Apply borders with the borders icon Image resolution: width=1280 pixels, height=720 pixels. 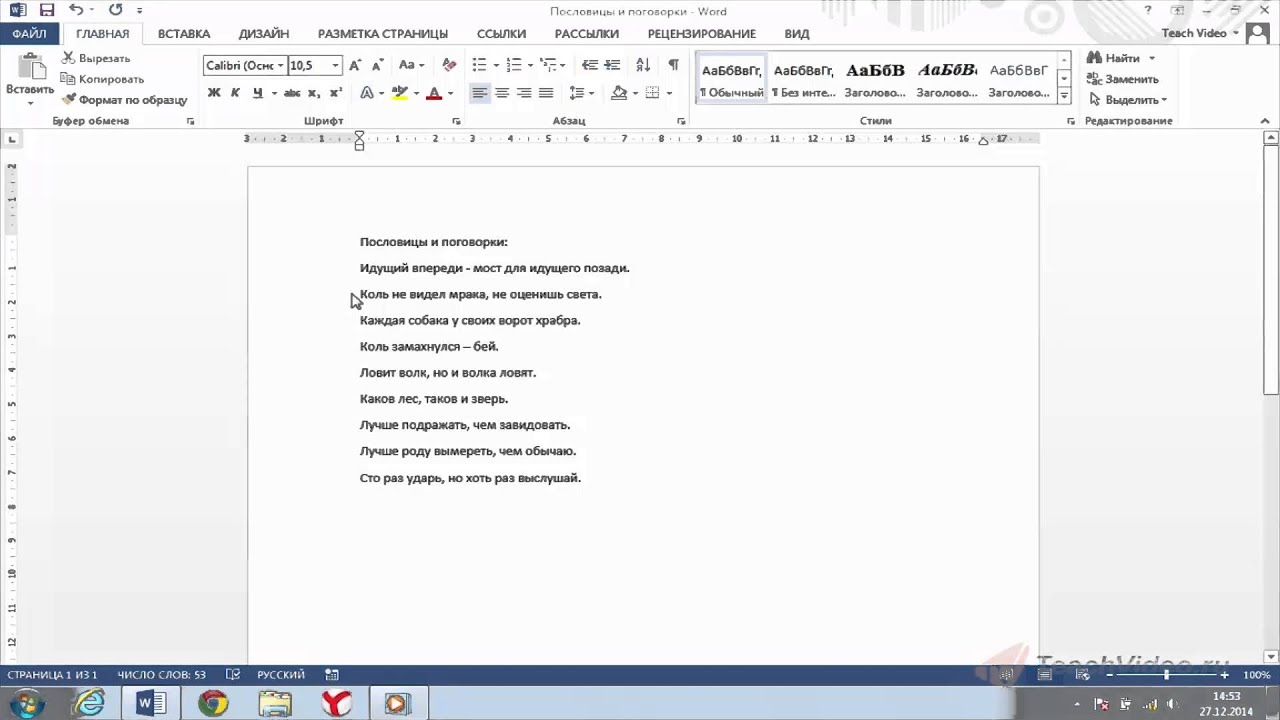(652, 93)
